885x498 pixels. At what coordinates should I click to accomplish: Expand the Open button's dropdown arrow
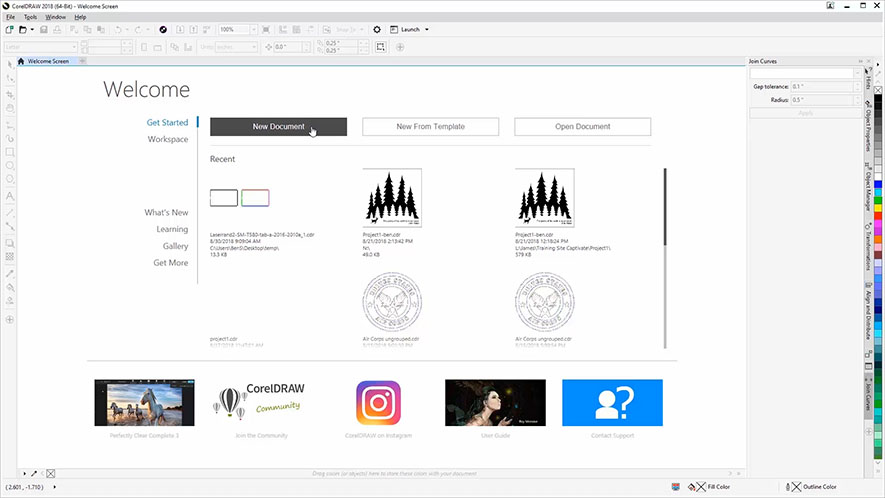33,30
